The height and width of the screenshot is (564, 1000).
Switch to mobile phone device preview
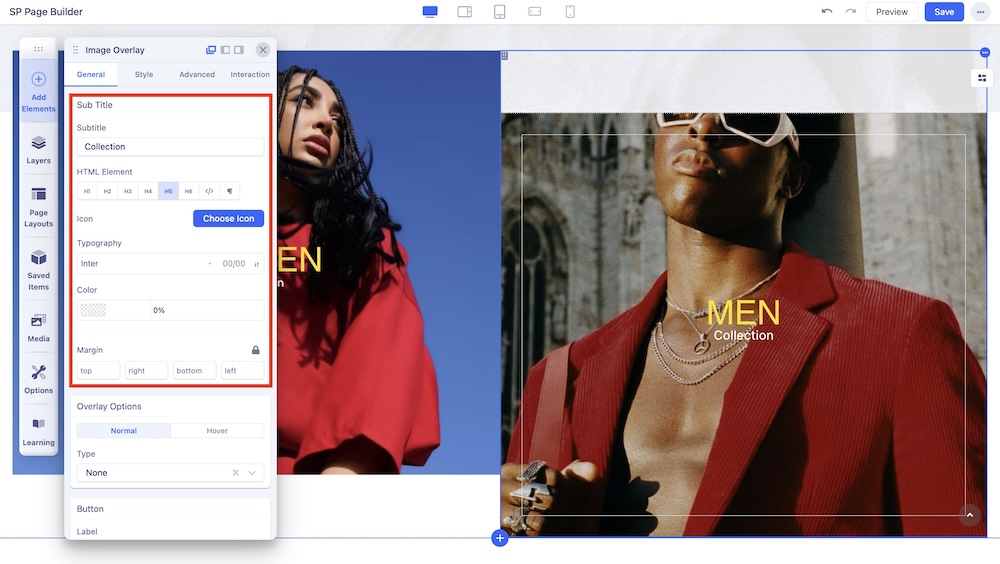[570, 12]
